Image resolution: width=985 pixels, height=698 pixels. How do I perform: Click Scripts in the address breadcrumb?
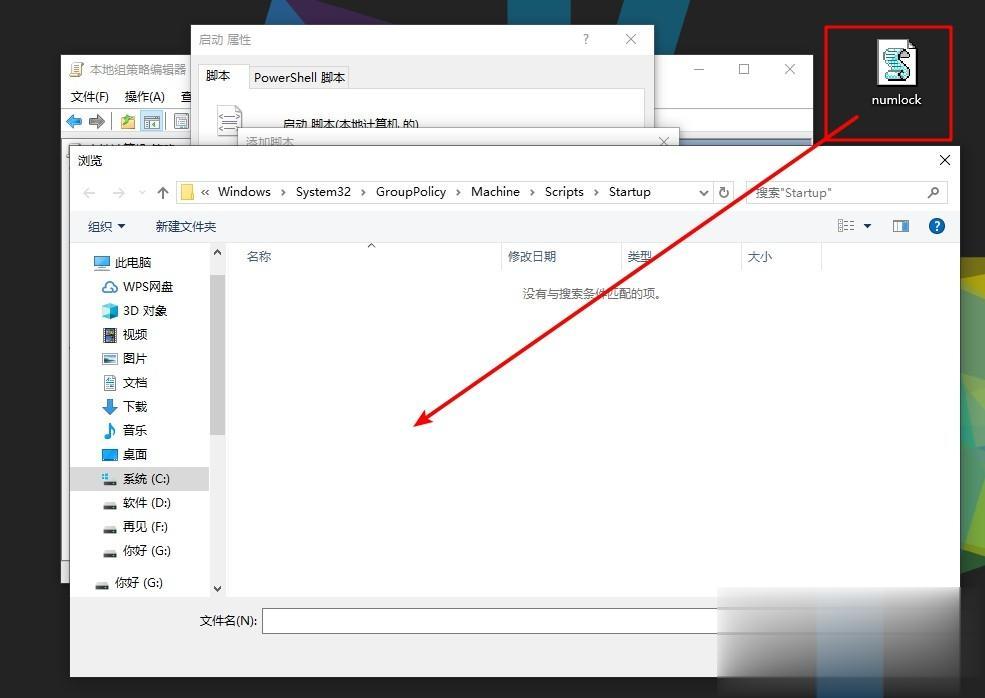(x=563, y=192)
